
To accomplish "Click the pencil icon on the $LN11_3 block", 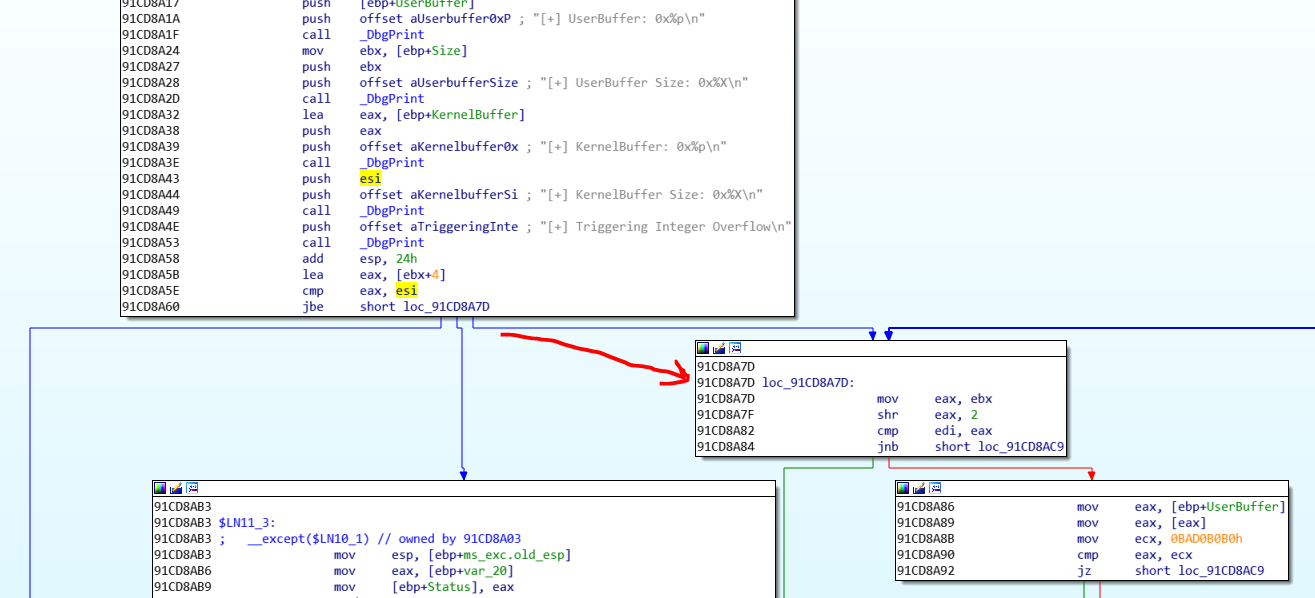I will [176, 488].
